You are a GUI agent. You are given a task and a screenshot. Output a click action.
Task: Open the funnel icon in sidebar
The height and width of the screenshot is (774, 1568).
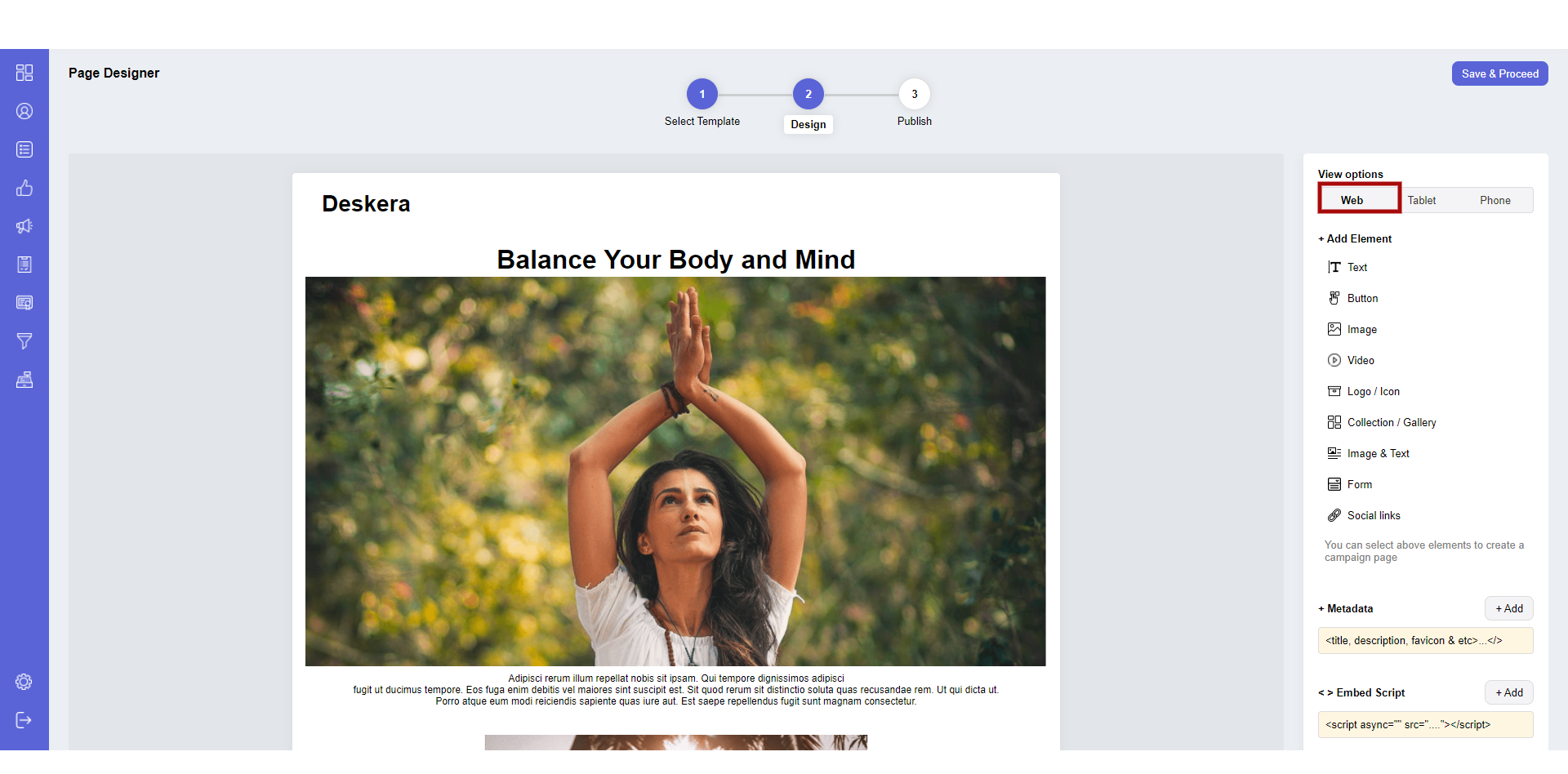click(24, 341)
